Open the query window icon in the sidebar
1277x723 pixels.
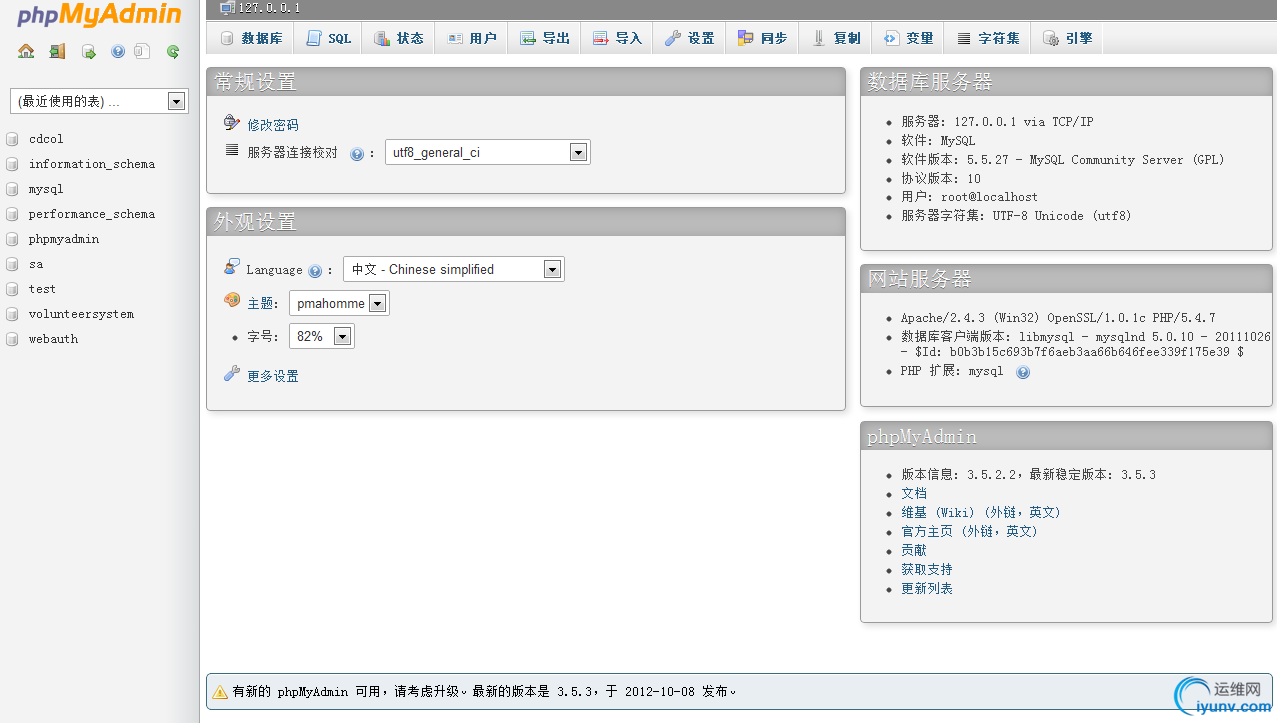tap(88, 51)
